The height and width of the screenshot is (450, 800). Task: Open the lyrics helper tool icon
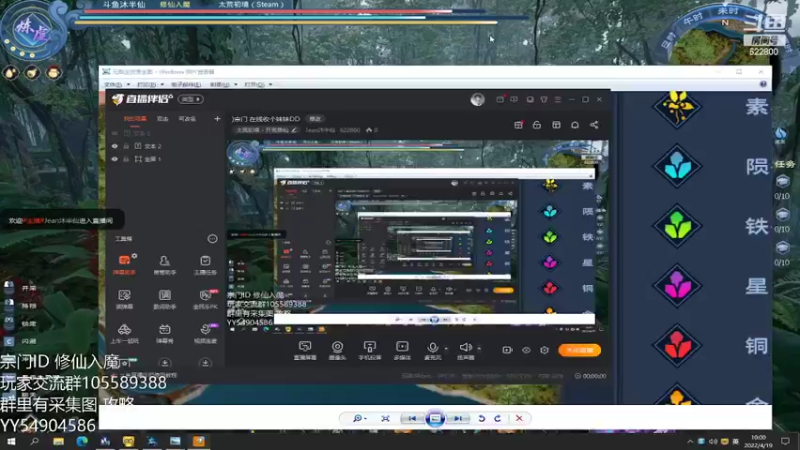(x=164, y=299)
